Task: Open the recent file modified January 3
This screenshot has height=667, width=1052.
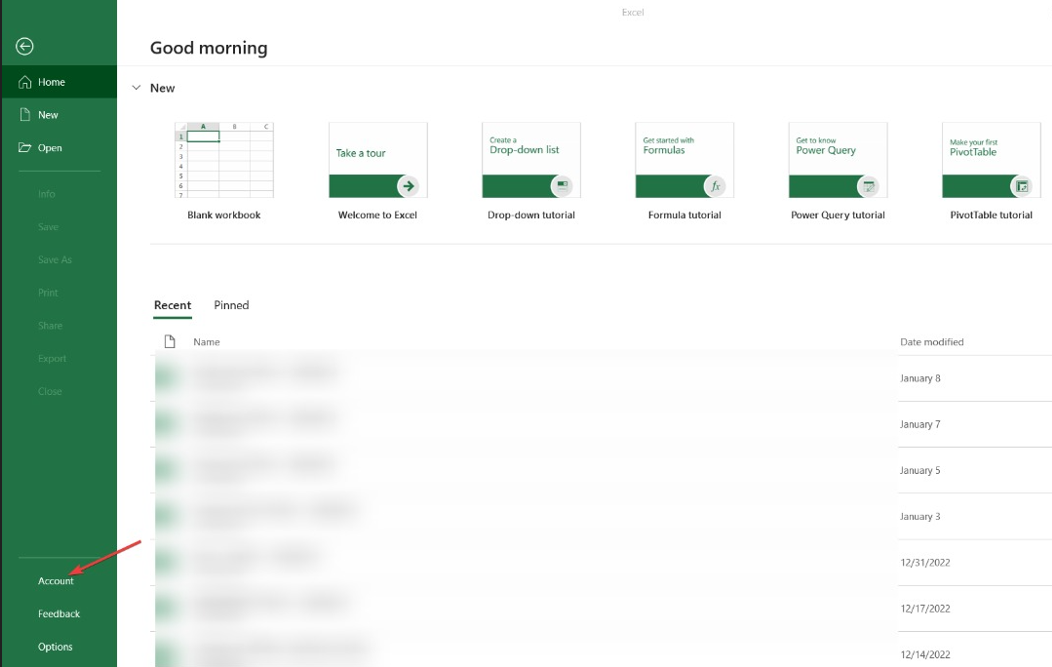Action: pos(601,517)
